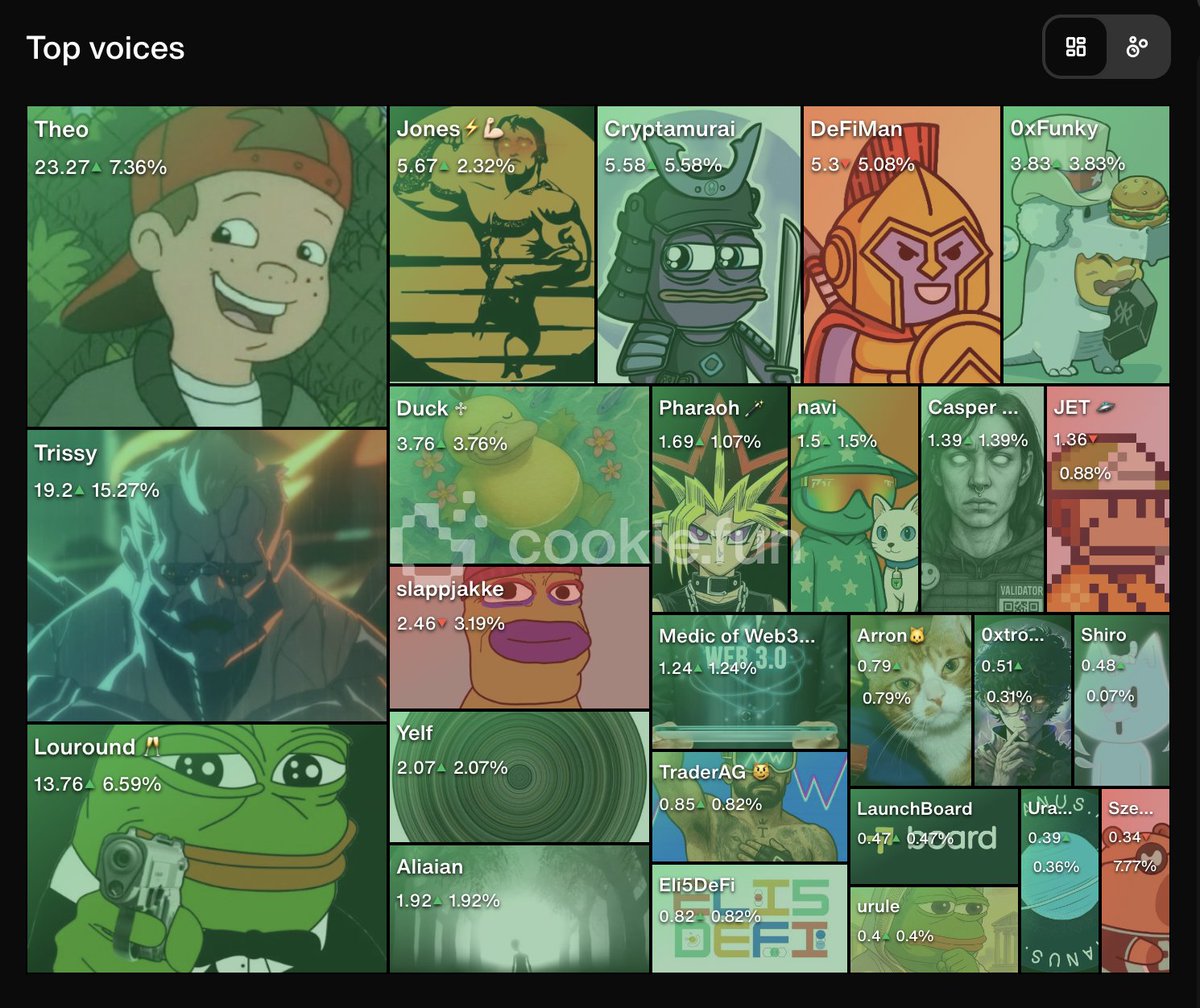The image size is (1200, 1008).
Task: Click TraderAG's "0.85" share value
Action: (677, 804)
